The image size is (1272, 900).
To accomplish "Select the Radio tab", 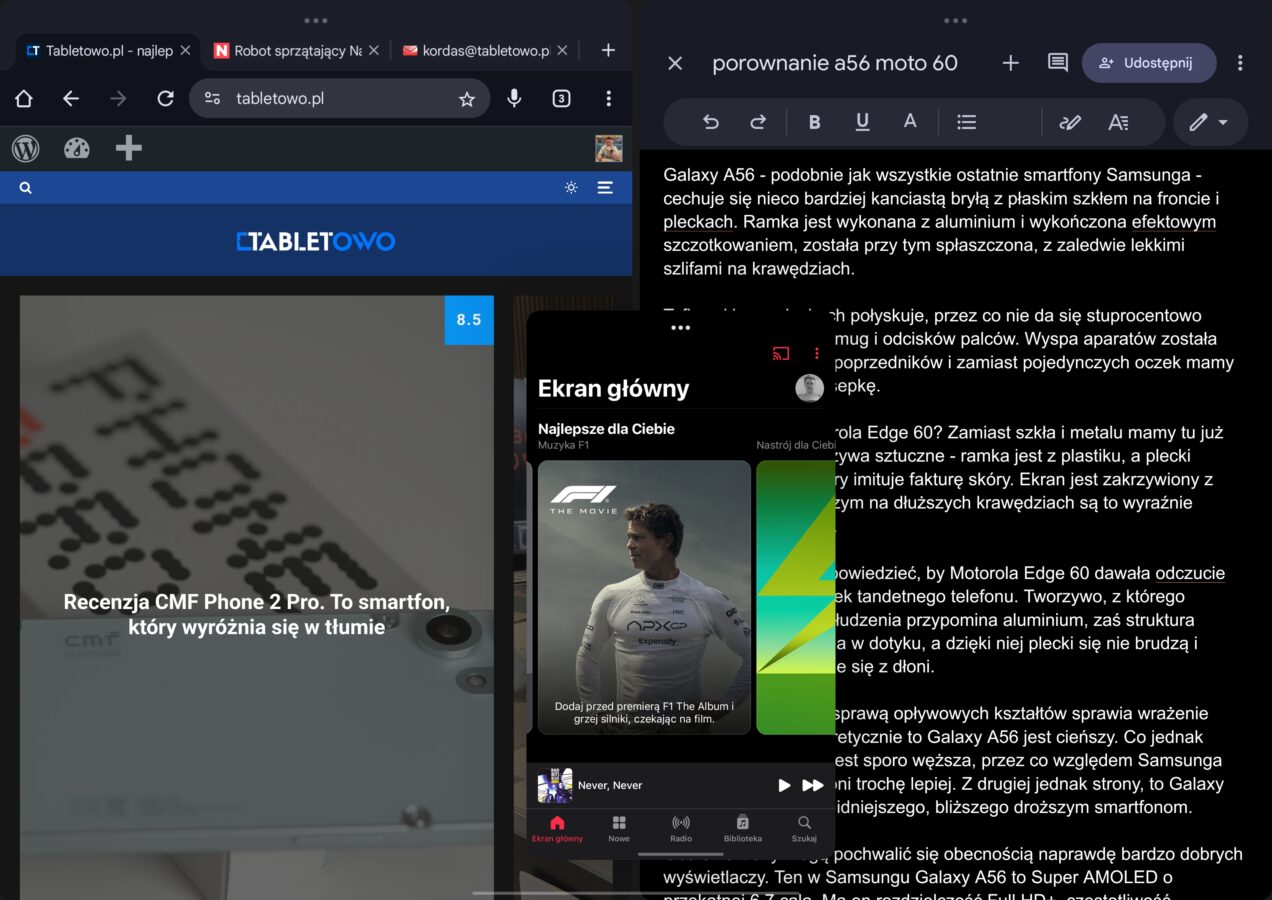I will pyautogui.click(x=681, y=829).
